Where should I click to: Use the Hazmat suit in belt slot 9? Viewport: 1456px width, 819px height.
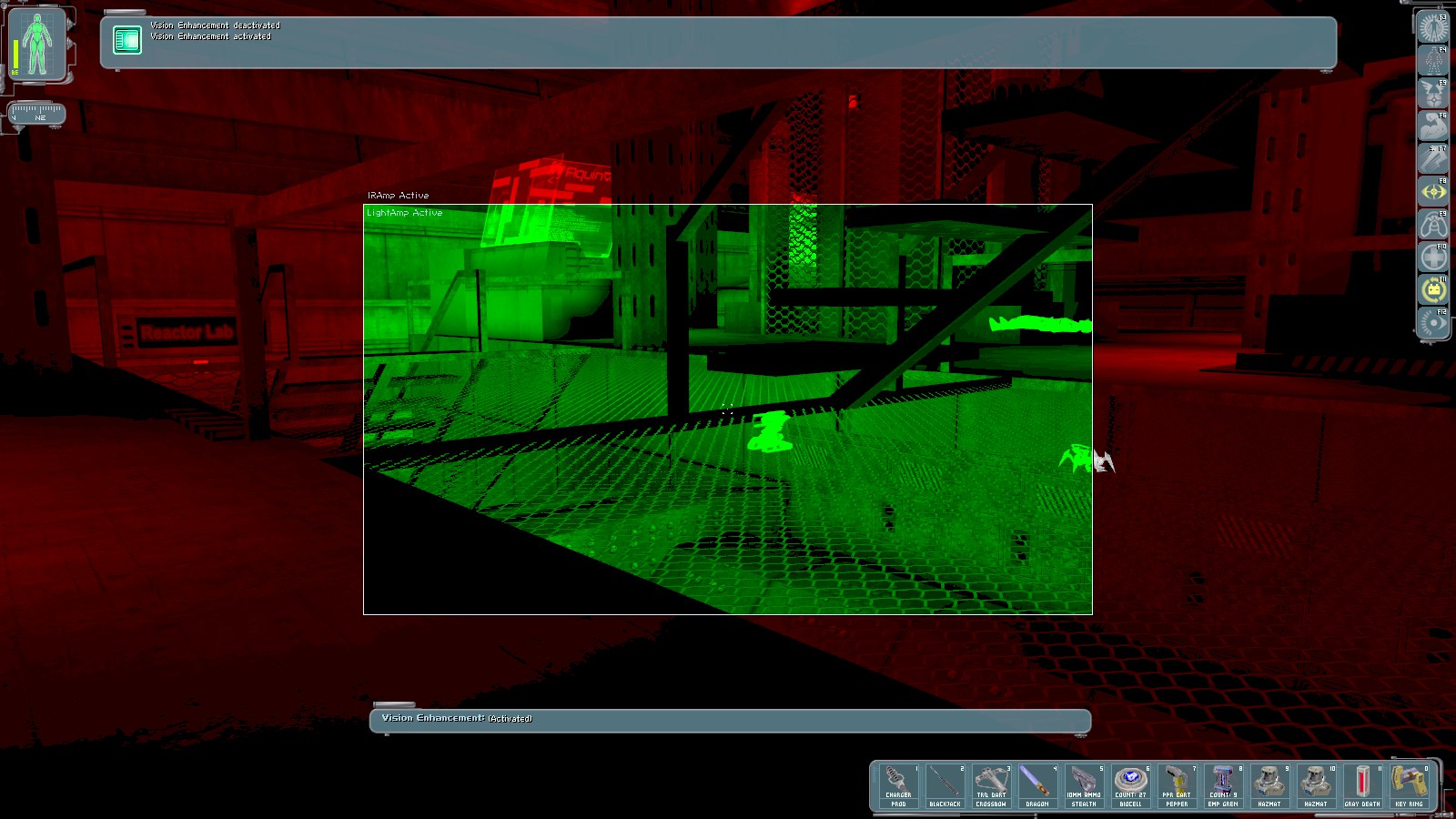[x=1270, y=786]
